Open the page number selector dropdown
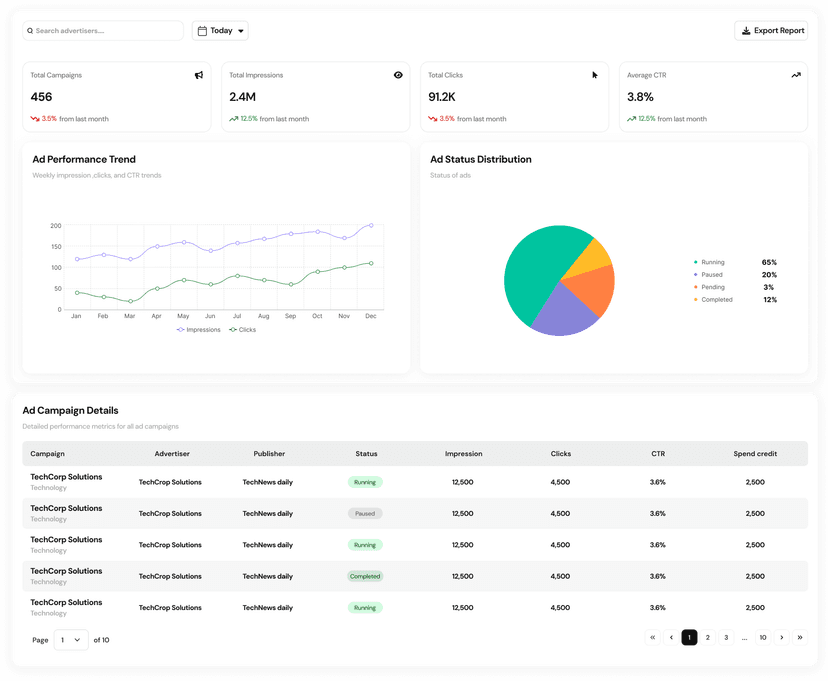Viewport: 828px width, 681px height. coord(71,640)
